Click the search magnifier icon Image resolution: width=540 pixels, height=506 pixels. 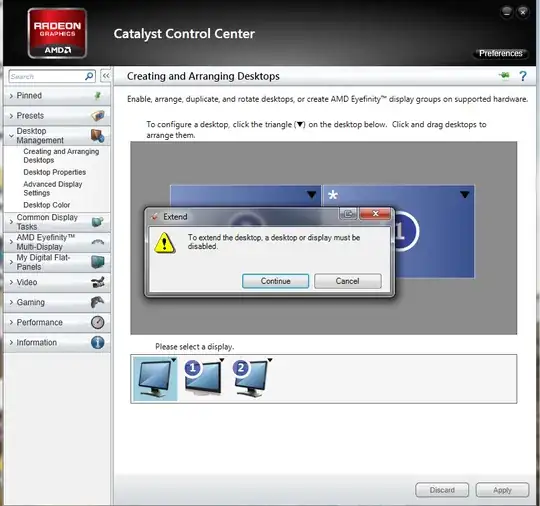(x=89, y=76)
